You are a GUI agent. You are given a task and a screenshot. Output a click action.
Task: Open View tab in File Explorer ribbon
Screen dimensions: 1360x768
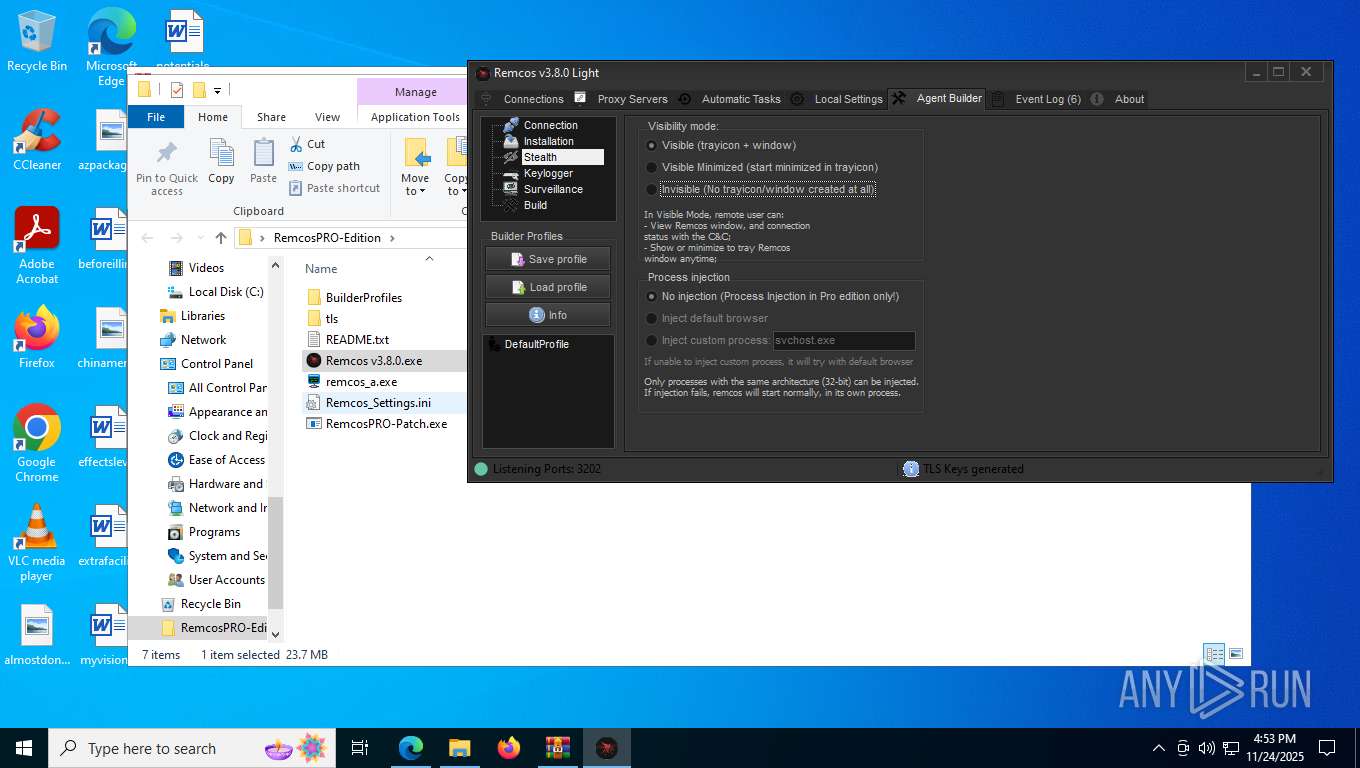328,117
